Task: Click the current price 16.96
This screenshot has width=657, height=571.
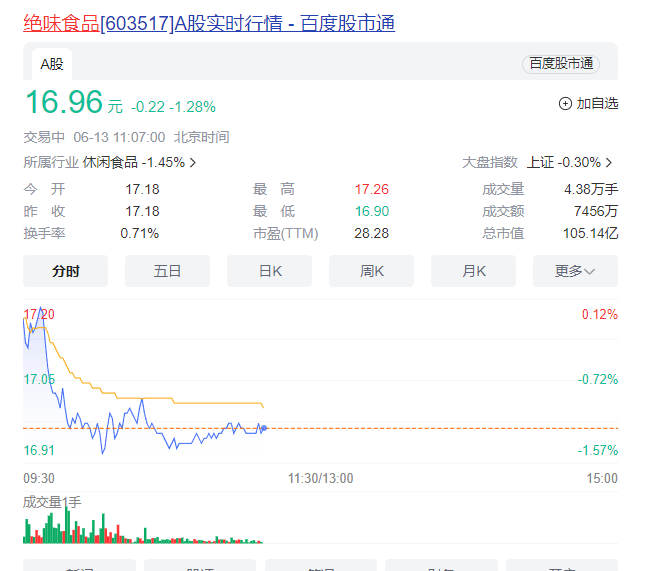Action: (64, 102)
